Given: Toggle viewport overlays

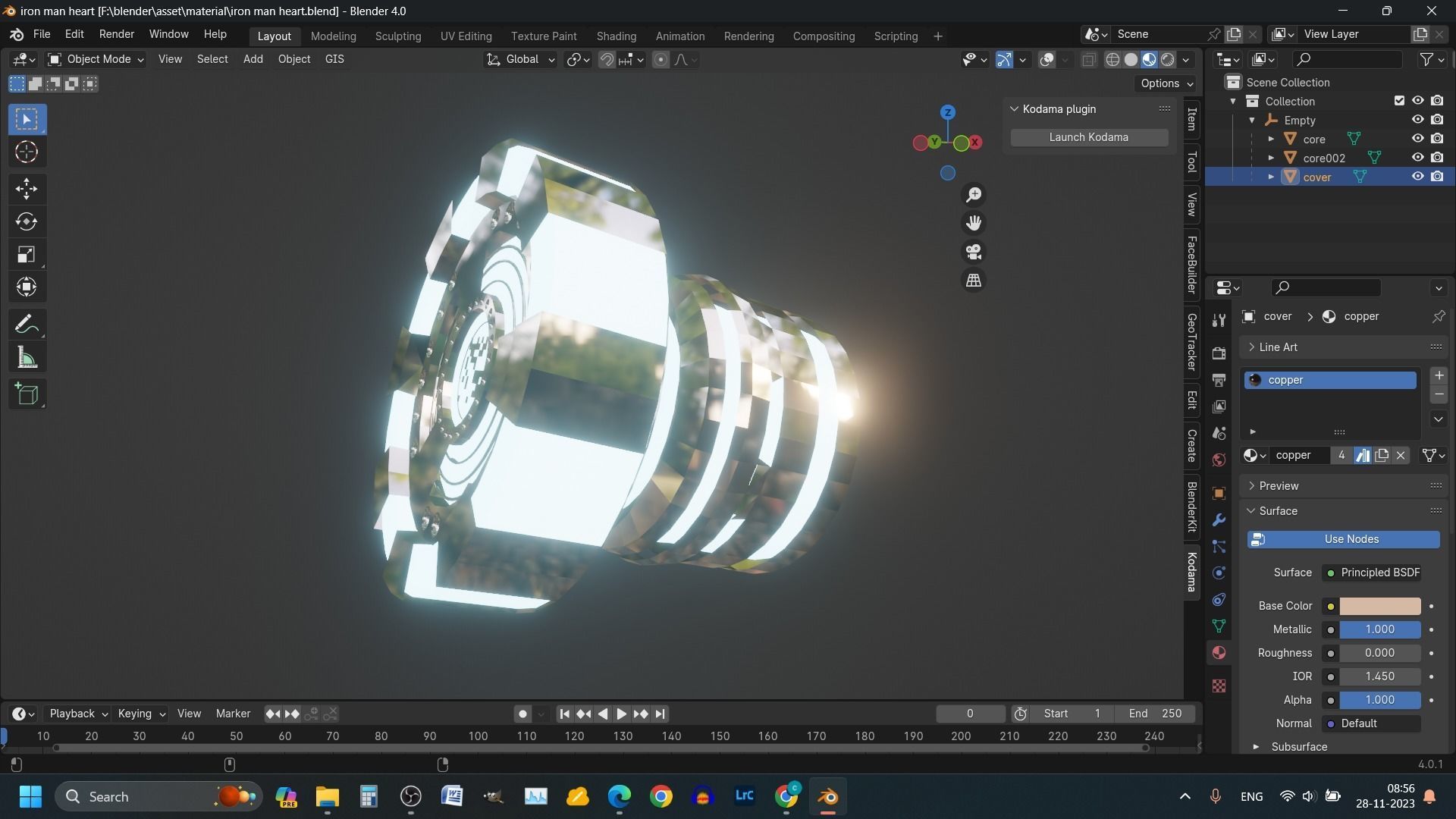Looking at the screenshot, I should click(1046, 60).
